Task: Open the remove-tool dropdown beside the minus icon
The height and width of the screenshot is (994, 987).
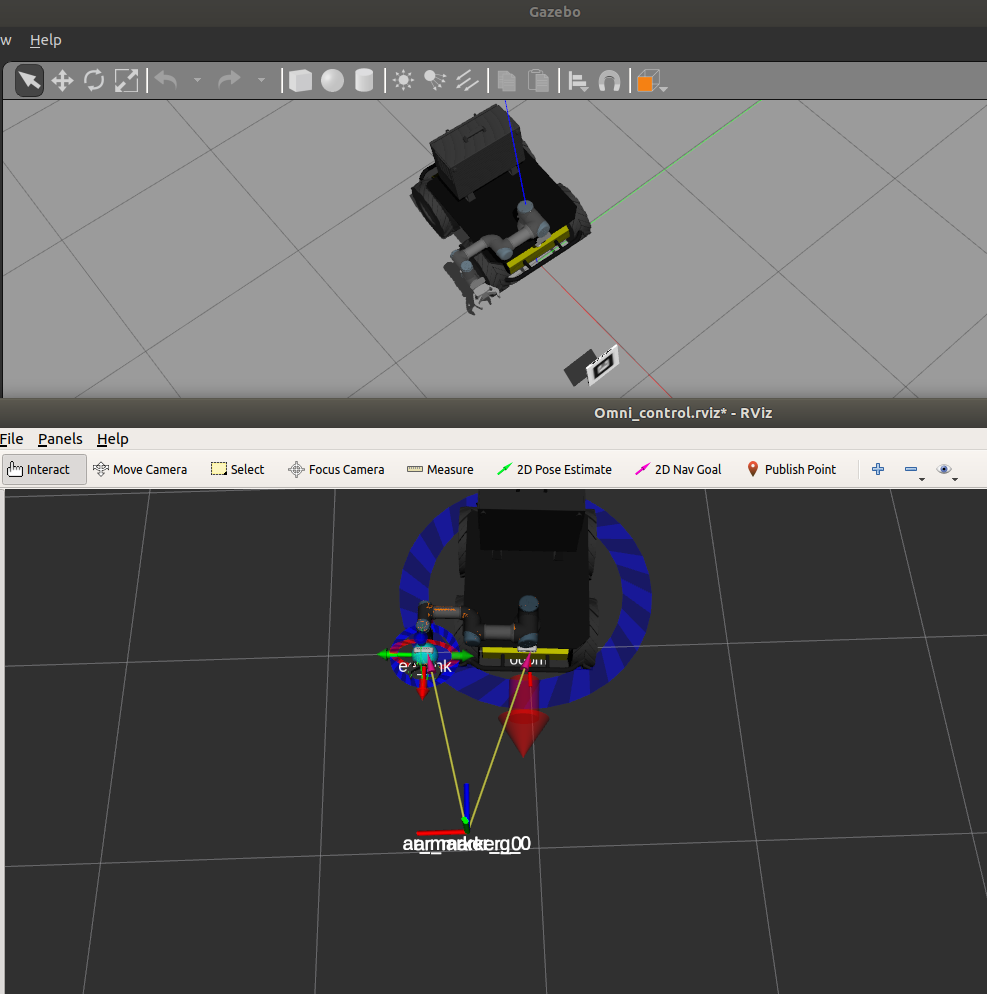Action: point(922,479)
